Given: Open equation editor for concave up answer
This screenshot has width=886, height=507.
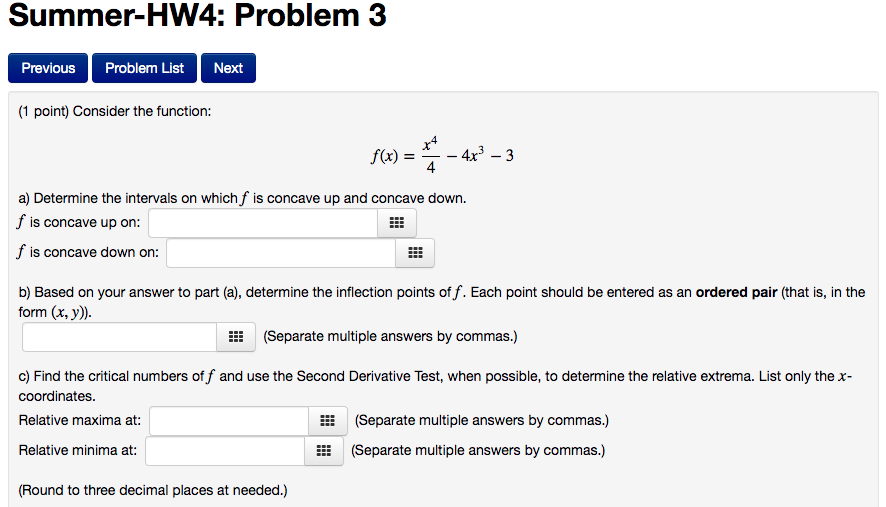Looking at the screenshot, I should [x=397, y=223].
